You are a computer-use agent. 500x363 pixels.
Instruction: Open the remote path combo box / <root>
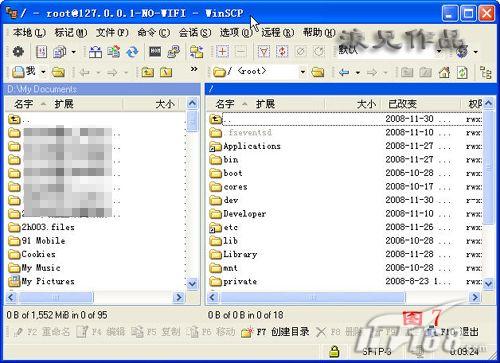[259, 71]
